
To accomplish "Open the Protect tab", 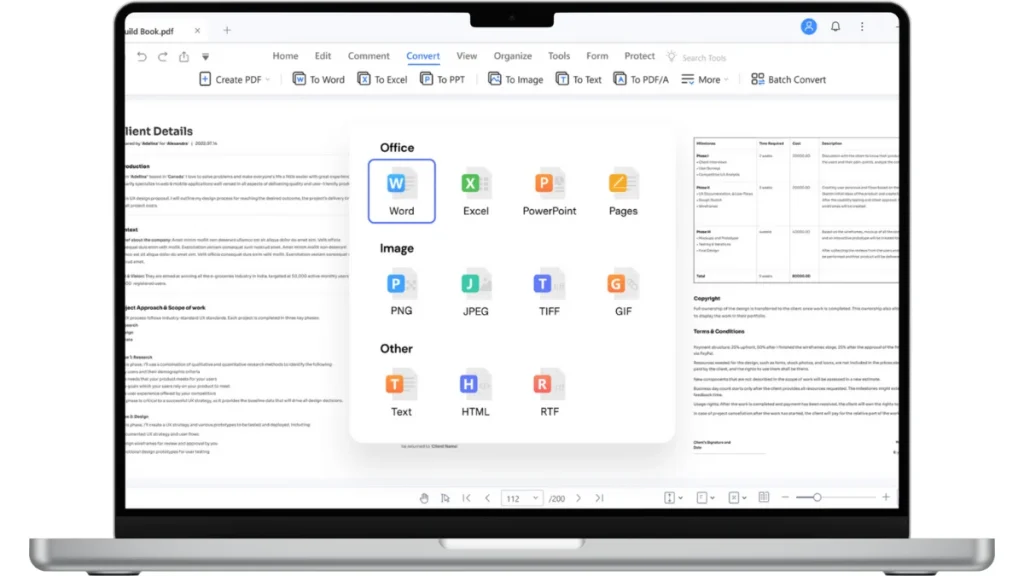I will 639,57.
